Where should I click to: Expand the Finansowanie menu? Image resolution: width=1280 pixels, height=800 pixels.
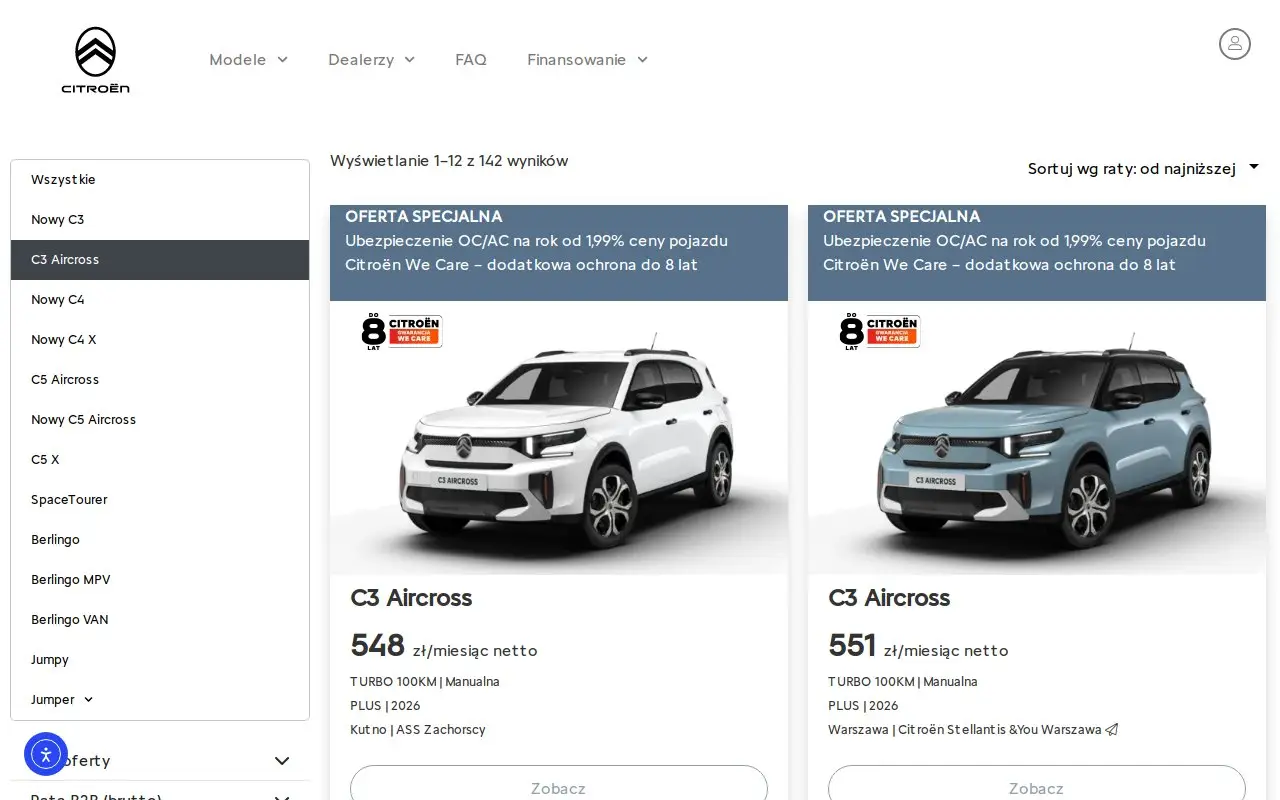(x=587, y=60)
